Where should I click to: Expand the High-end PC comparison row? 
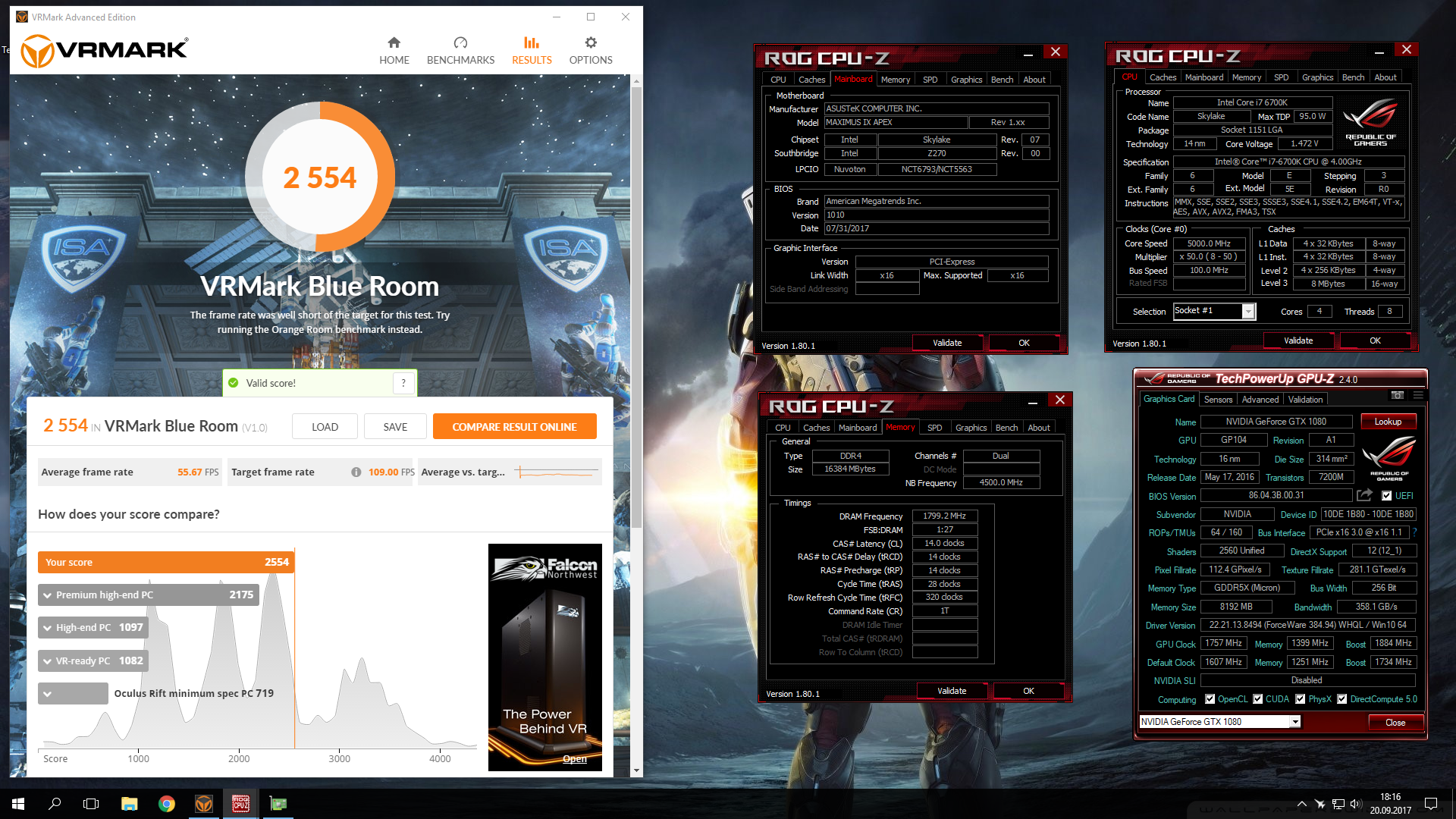[x=47, y=628]
